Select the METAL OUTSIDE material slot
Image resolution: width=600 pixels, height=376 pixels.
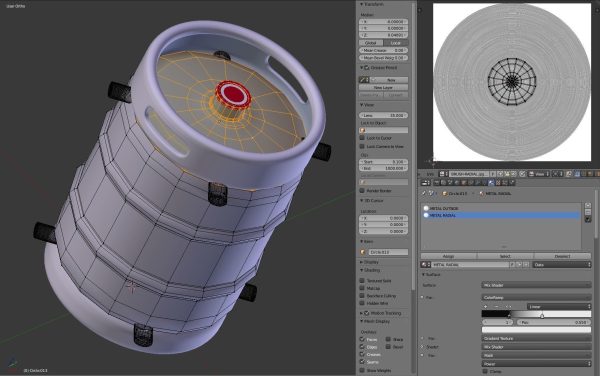(501, 208)
